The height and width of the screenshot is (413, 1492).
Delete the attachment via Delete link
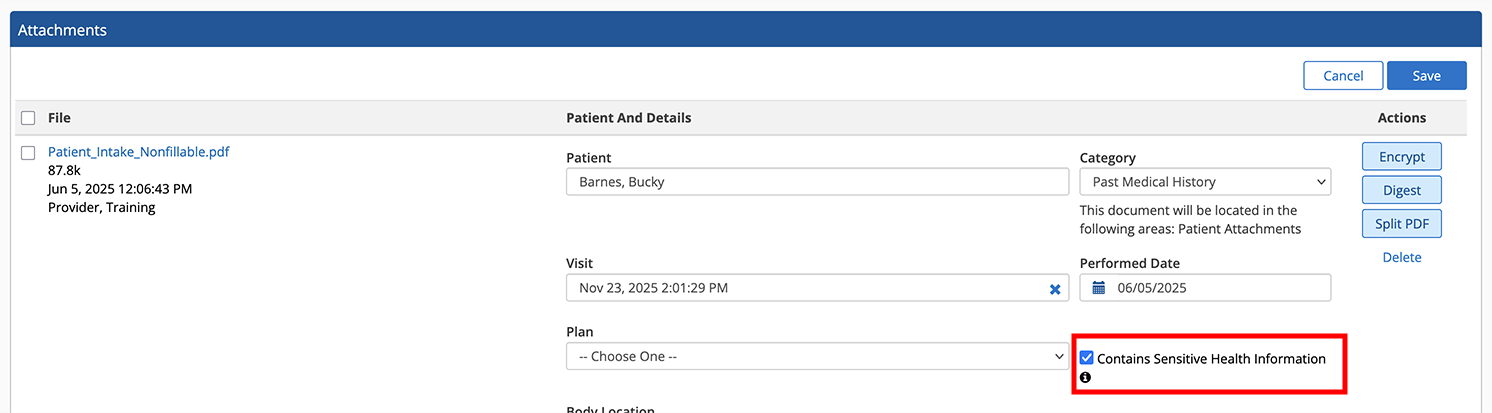coord(1401,258)
